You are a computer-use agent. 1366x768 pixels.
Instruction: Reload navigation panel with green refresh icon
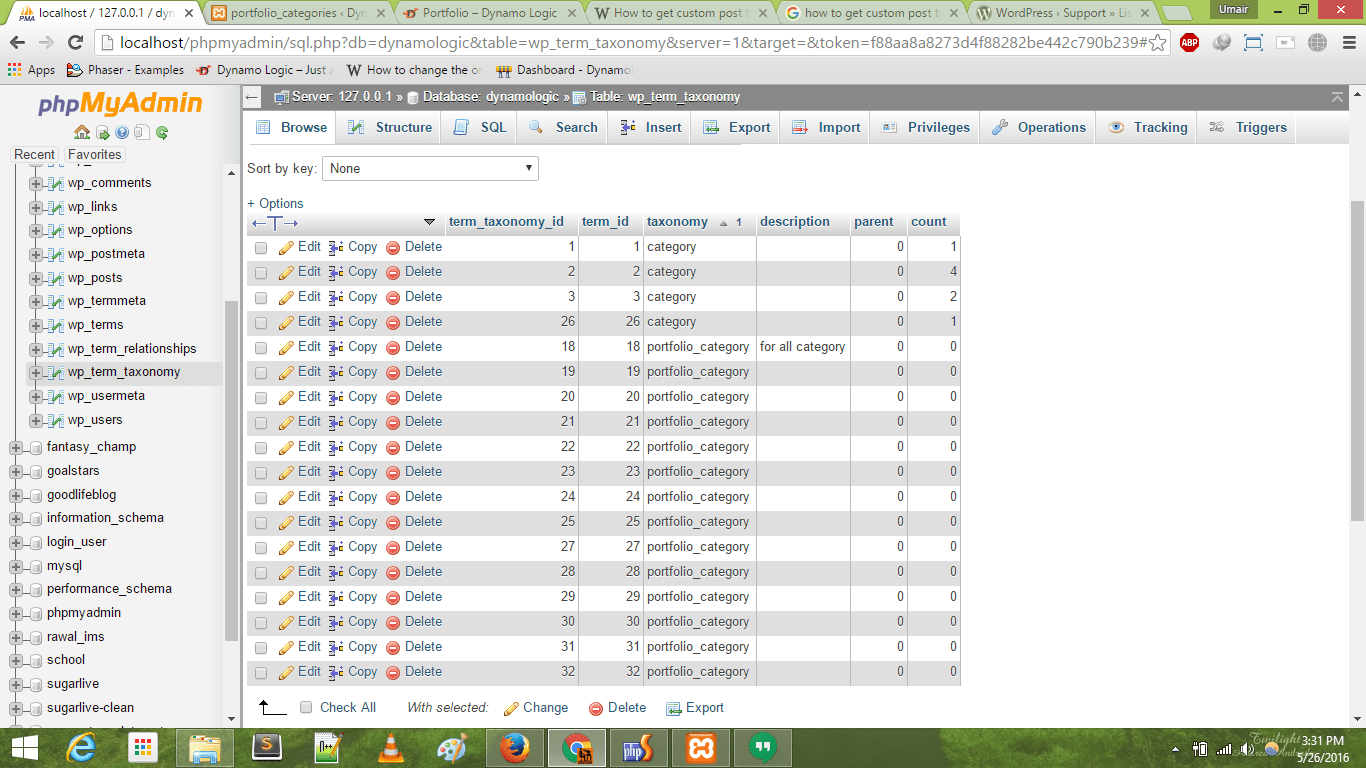click(x=162, y=132)
